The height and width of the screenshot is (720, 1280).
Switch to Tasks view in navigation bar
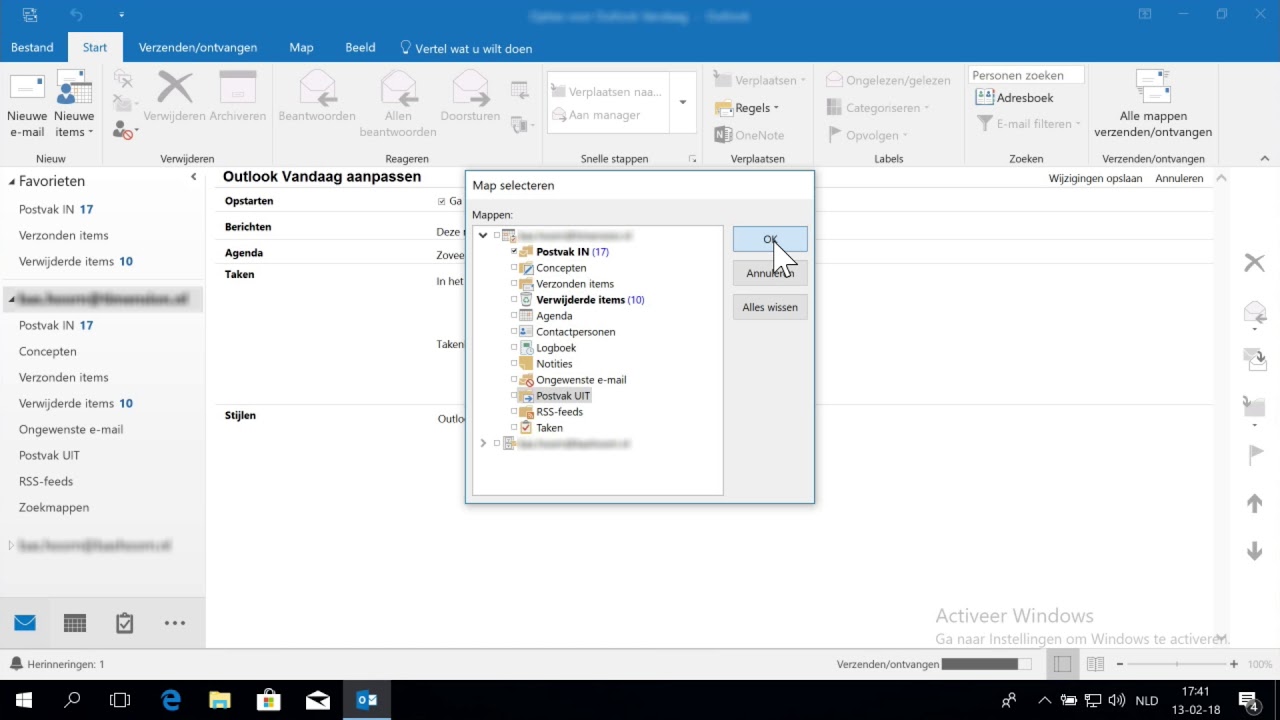(125, 623)
